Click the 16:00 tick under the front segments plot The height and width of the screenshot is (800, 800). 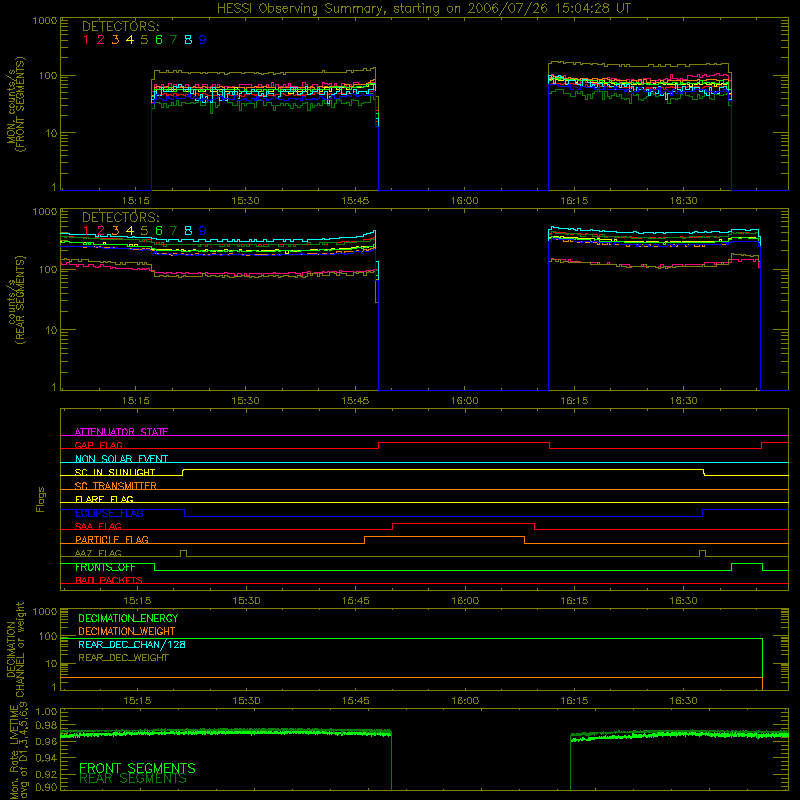click(x=465, y=201)
